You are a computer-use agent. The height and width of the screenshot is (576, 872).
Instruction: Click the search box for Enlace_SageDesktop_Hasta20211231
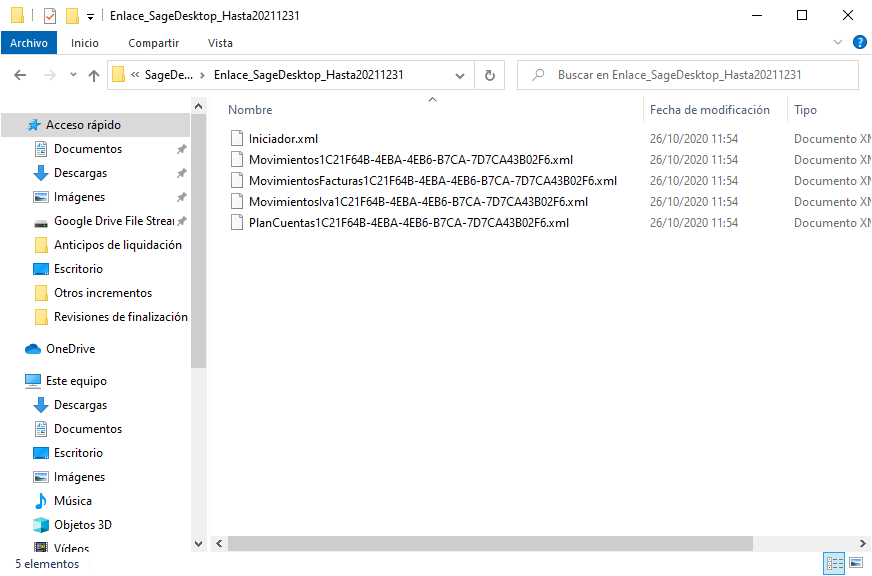point(688,75)
